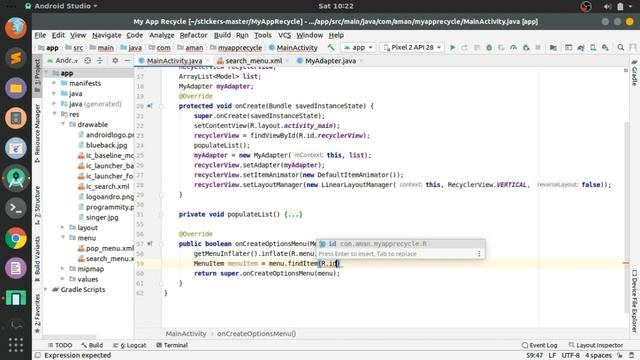Click the Collapse All icon in Project panel
This screenshot has width=640, height=360.
[x=100, y=60]
